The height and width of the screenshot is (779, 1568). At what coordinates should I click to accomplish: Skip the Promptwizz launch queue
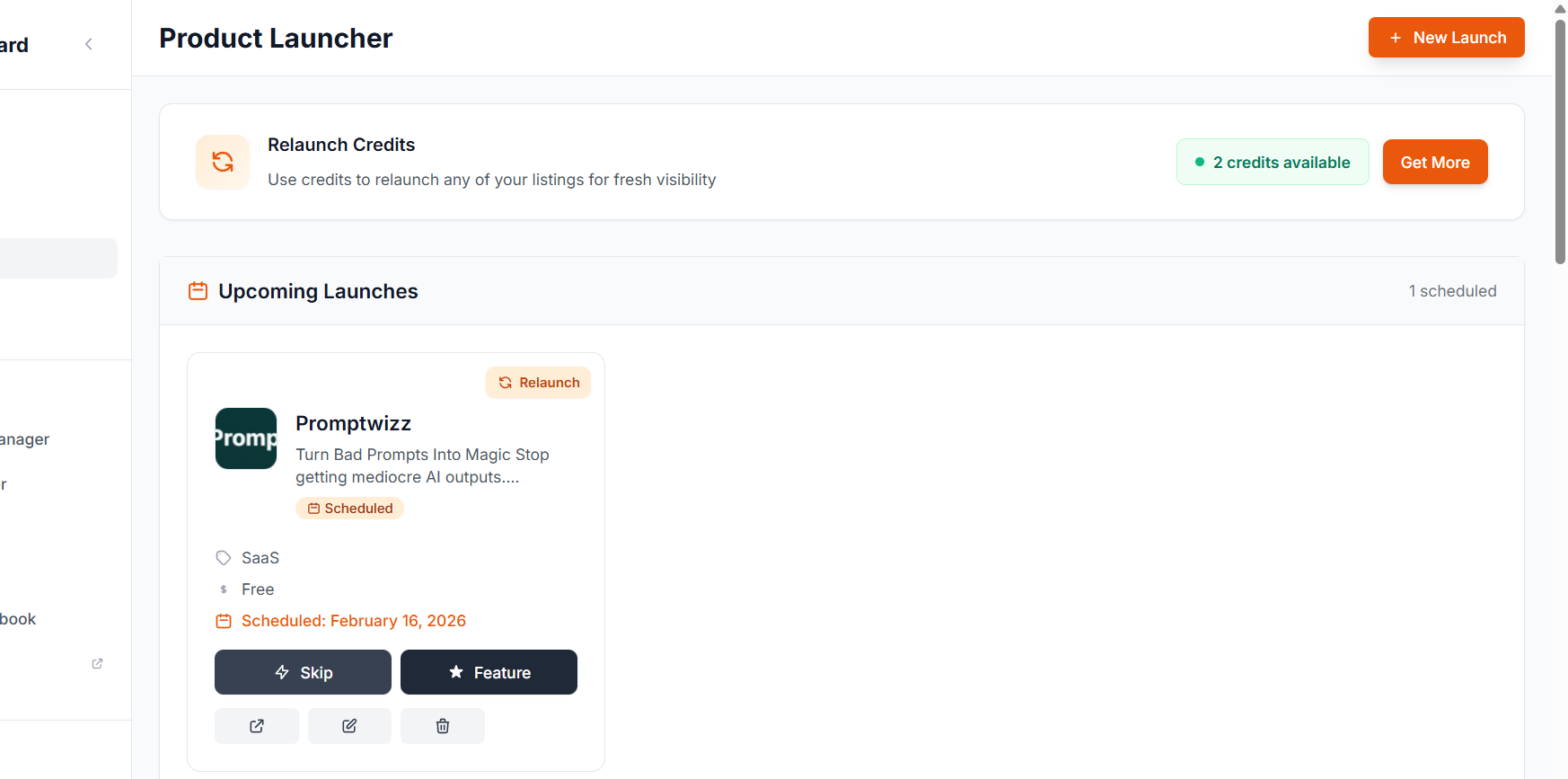coord(303,672)
